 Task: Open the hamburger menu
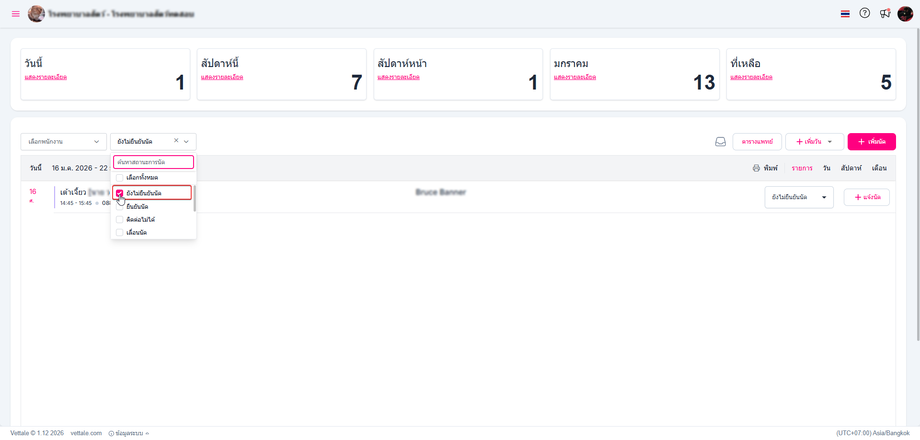[15, 13]
